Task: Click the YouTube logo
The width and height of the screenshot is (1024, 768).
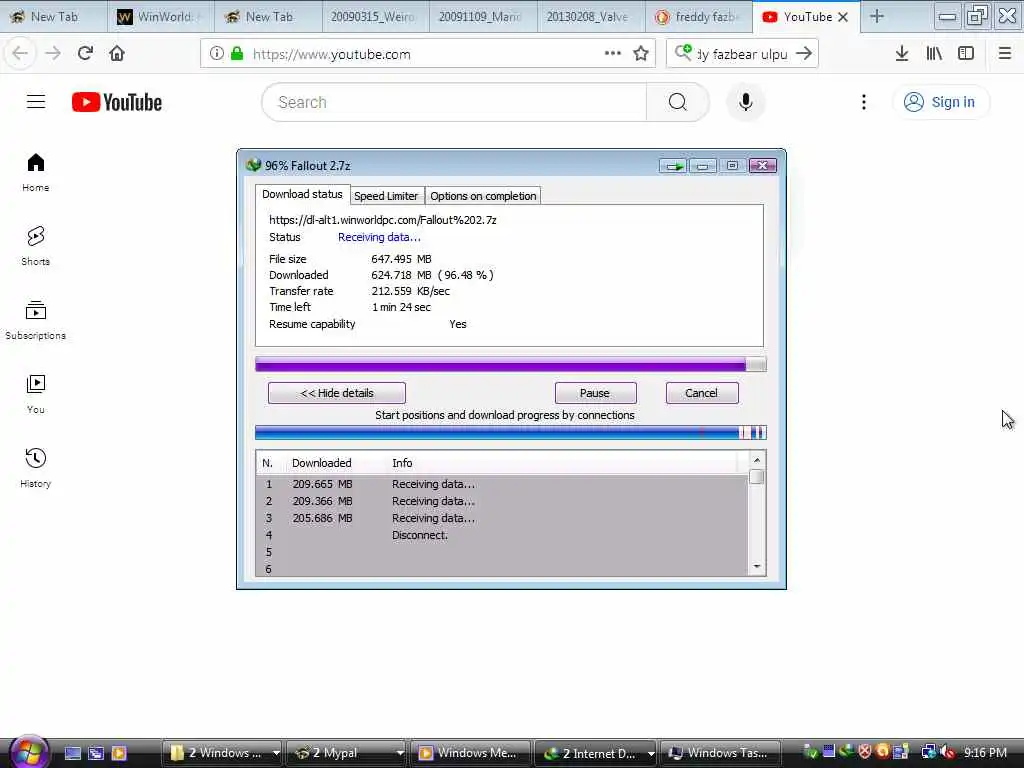Action: click(117, 102)
